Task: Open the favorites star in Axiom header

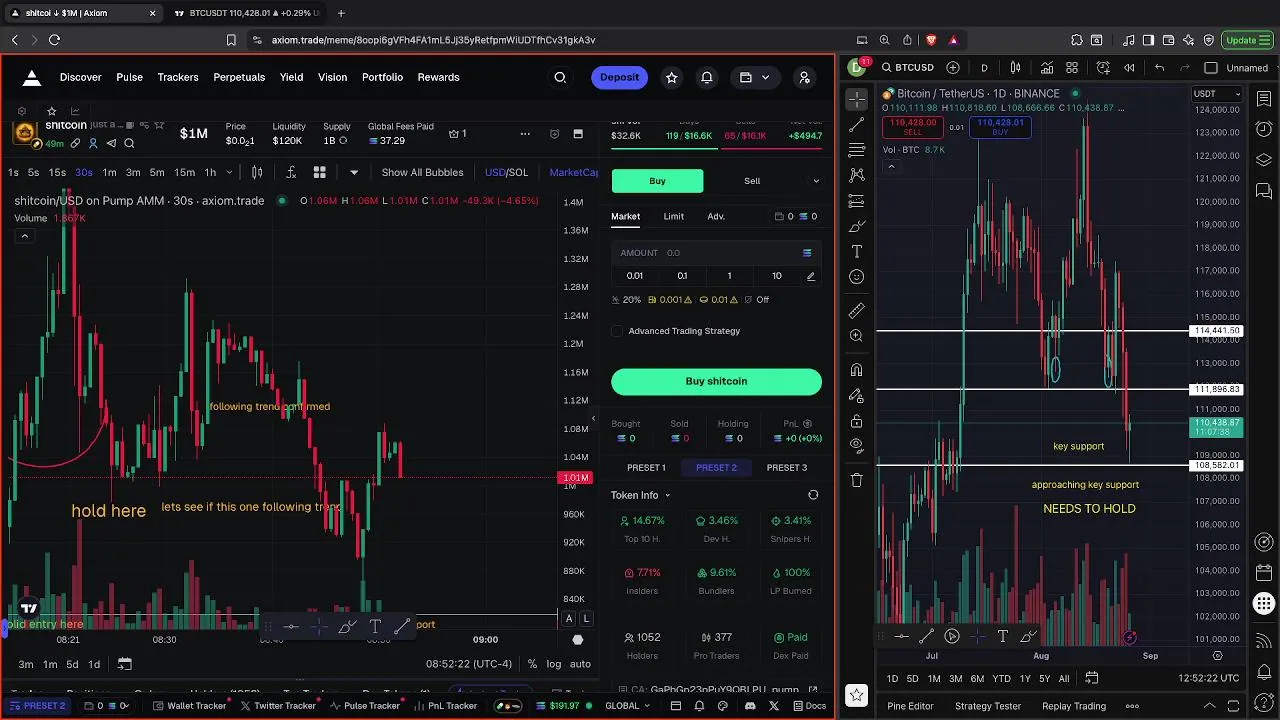Action: [x=671, y=77]
